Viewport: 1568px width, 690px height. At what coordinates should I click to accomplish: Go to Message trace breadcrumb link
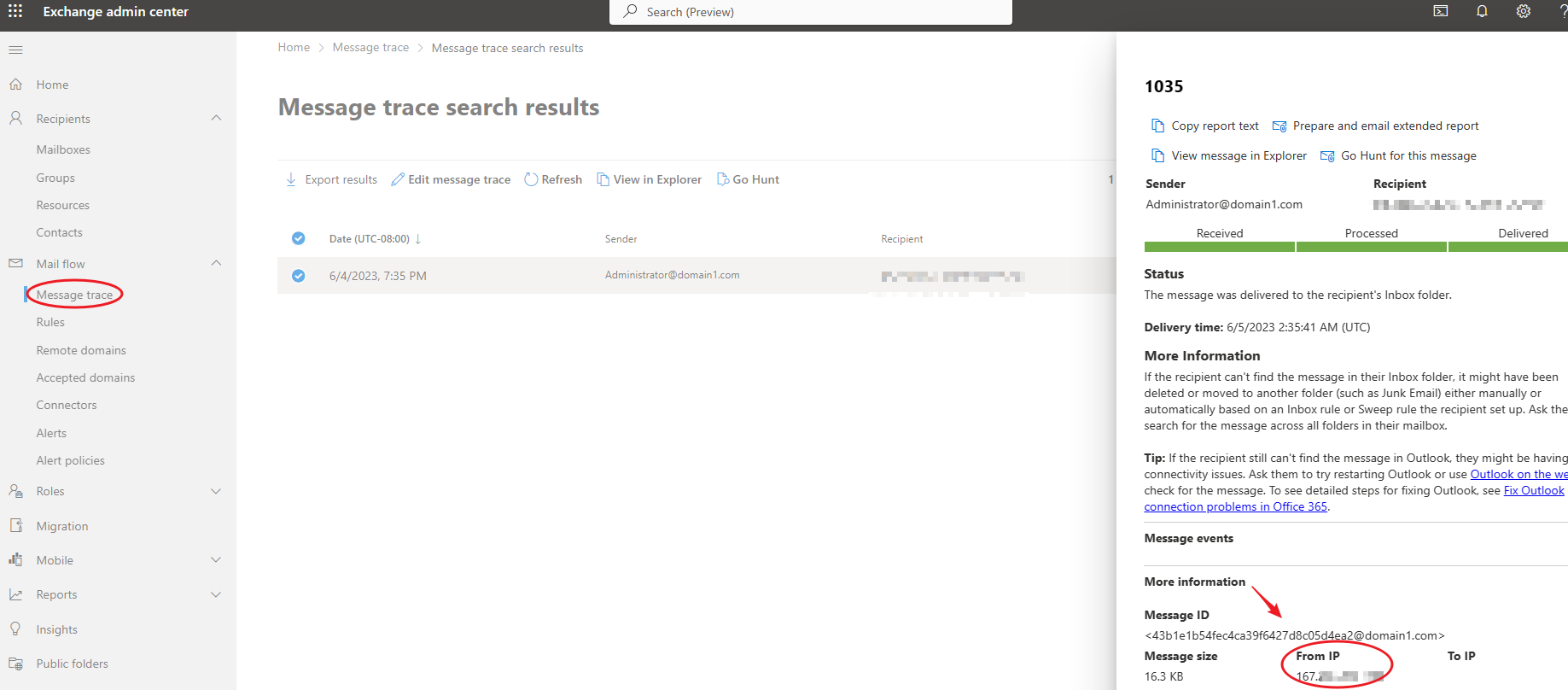[x=370, y=47]
